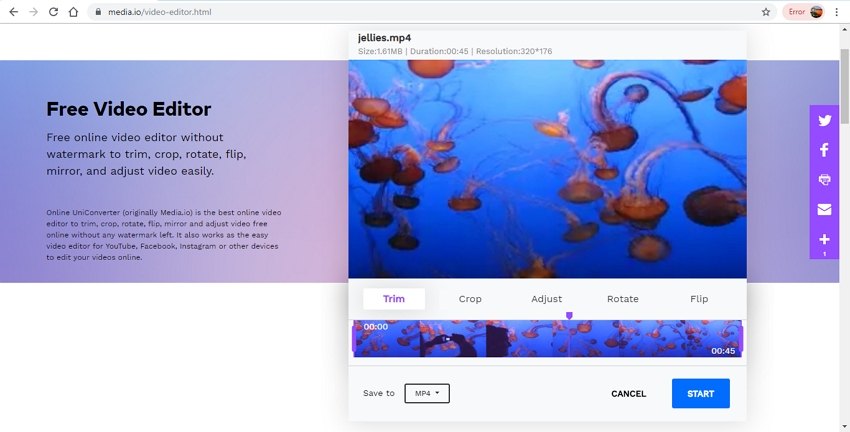850x432 pixels.
Task: Switch to the Crop tab
Action: pos(470,299)
